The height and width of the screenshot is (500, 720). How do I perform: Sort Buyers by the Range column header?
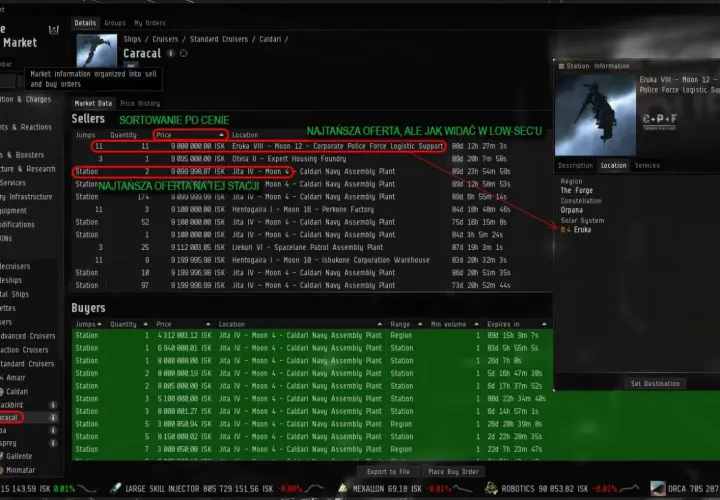(x=406, y=324)
